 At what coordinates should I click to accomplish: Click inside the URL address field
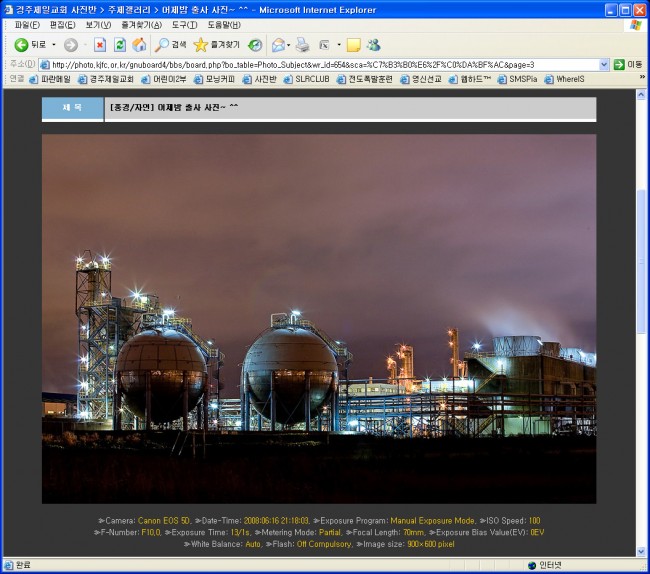320,64
